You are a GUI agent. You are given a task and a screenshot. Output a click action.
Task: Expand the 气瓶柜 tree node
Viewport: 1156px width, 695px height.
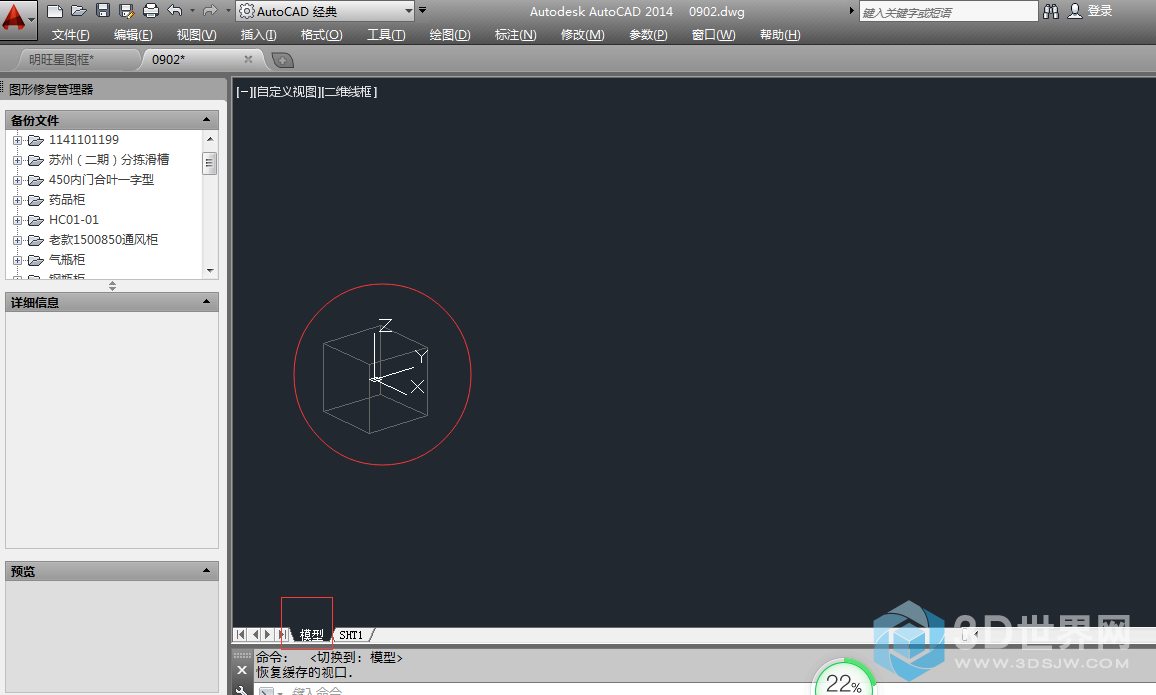coord(18,259)
